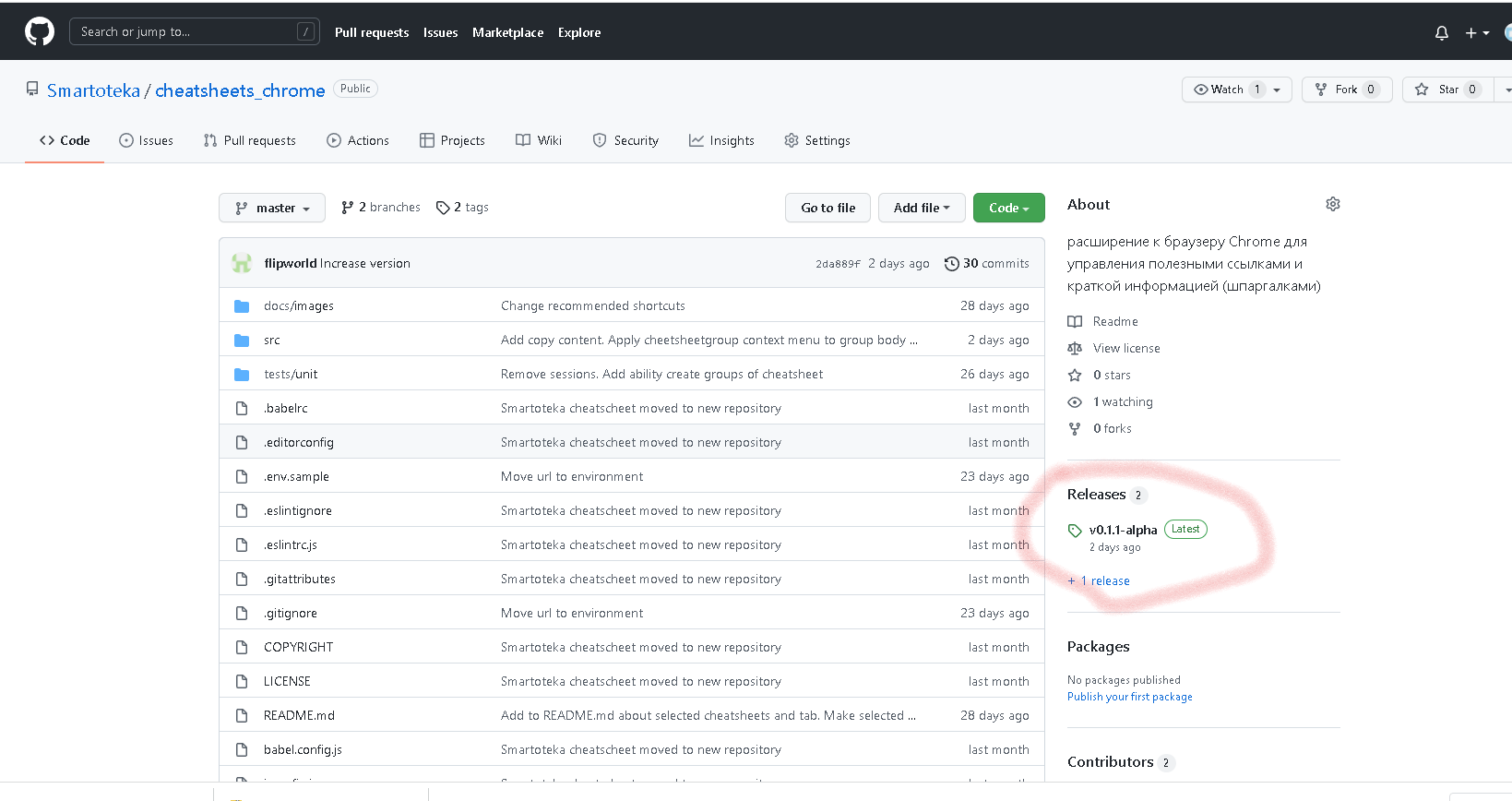Open the Increase version commit message
This screenshot has height=801, width=1512.
pos(364,263)
